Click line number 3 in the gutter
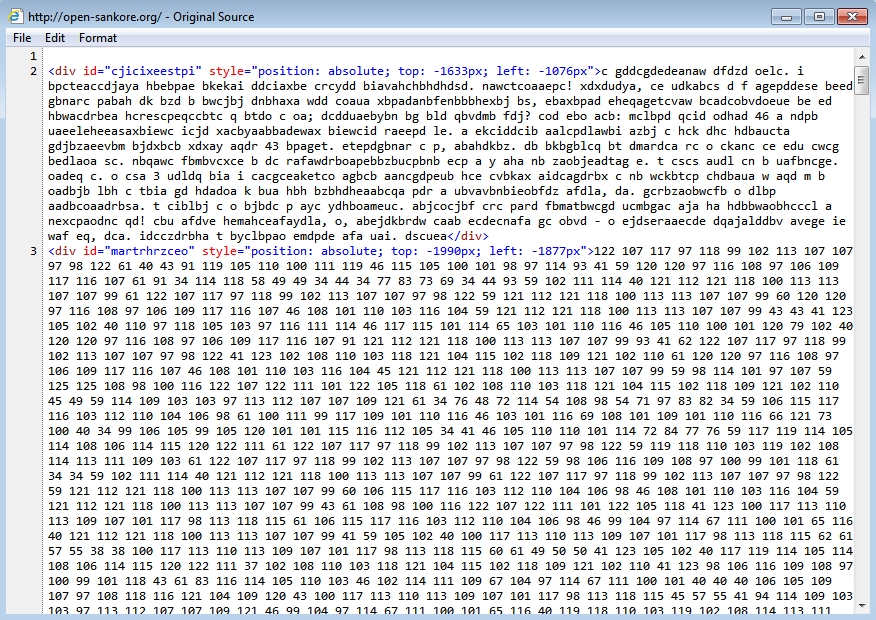The width and height of the screenshot is (876, 620). (34, 251)
